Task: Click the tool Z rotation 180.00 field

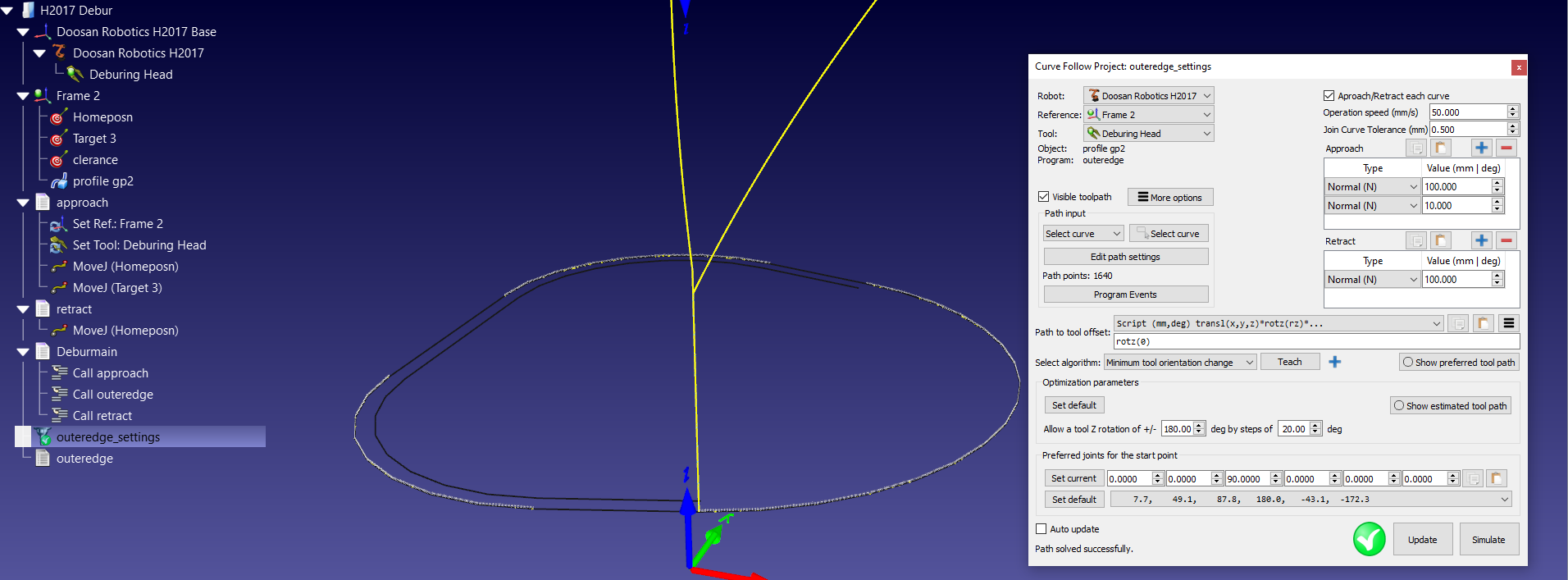Action: tap(1178, 428)
